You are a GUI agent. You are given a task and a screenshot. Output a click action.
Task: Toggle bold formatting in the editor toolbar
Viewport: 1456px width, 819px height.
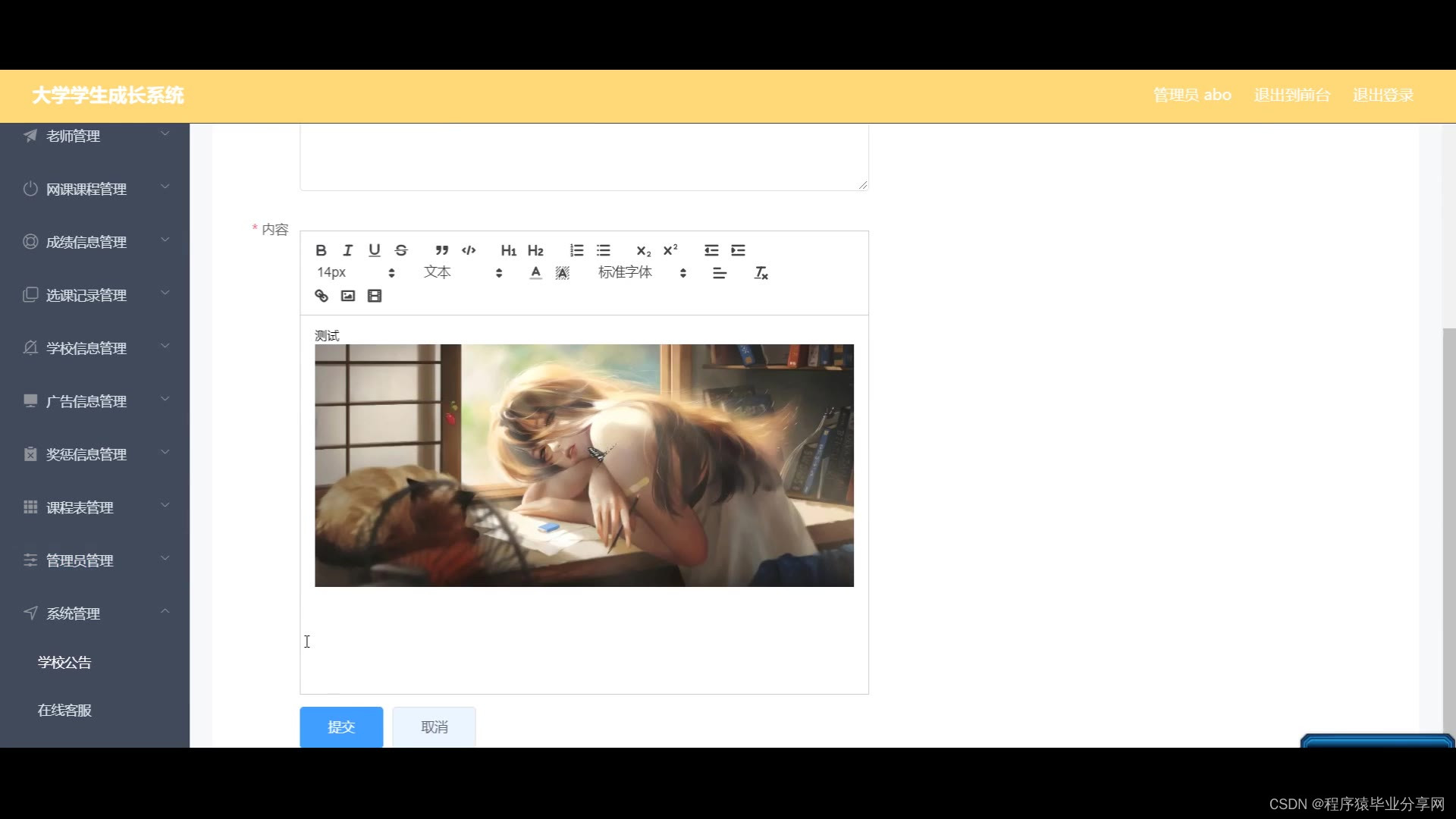[x=321, y=250]
